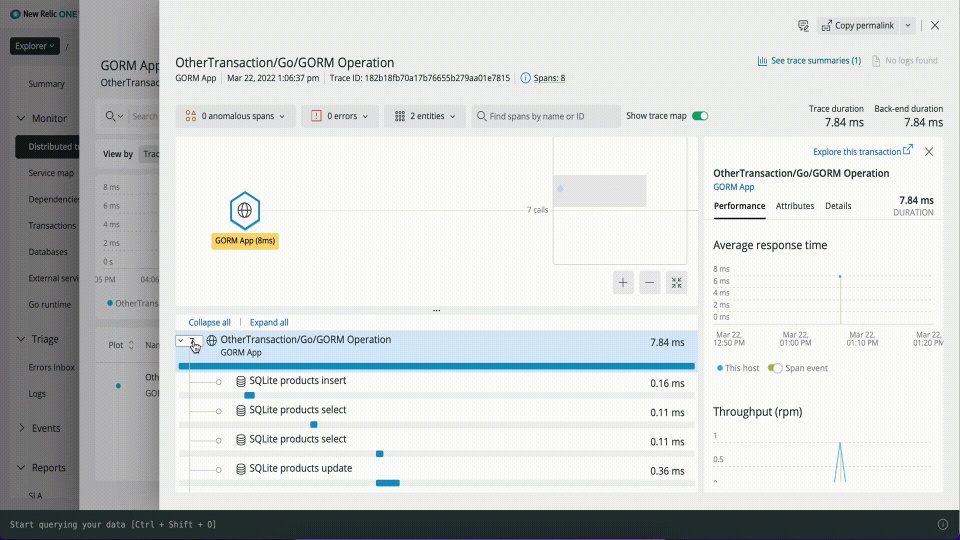Click Expand all spans
This screenshot has width=960, height=540.
click(269, 322)
